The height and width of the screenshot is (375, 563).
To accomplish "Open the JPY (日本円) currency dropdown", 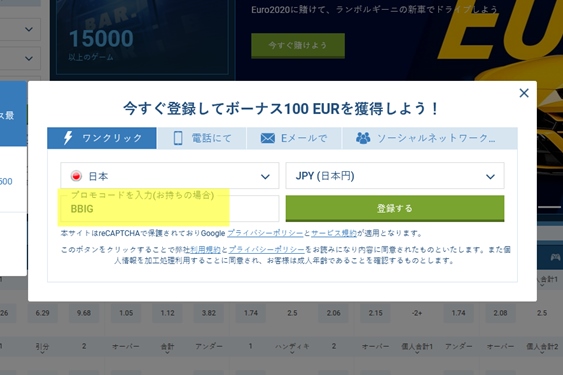I will pyautogui.click(x=395, y=176).
